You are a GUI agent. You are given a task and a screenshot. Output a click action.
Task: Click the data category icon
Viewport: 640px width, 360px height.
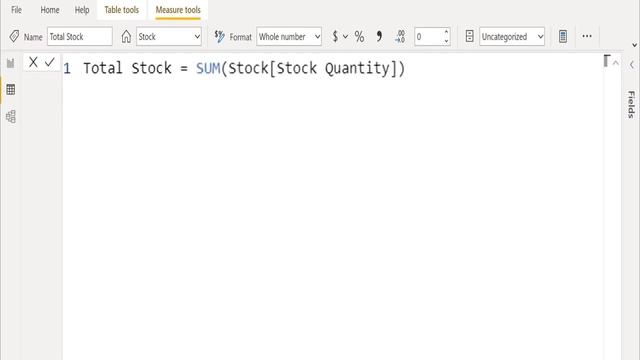(x=469, y=36)
